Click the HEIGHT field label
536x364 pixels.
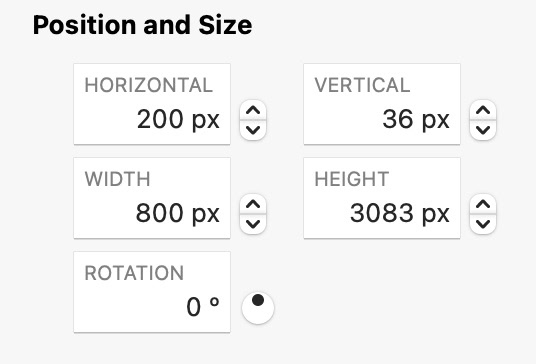point(351,179)
